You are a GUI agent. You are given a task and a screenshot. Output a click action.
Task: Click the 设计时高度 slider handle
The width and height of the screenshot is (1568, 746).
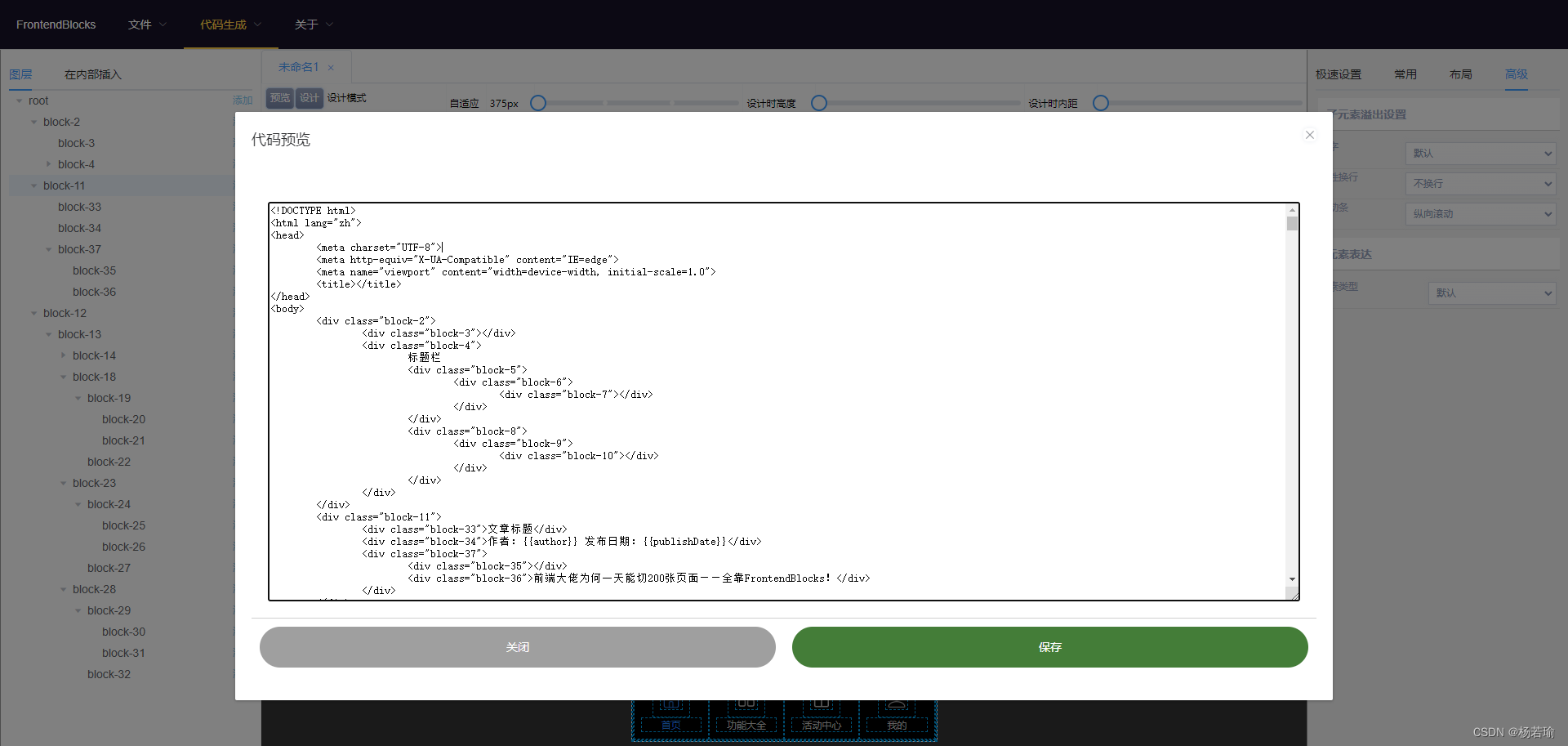819,103
